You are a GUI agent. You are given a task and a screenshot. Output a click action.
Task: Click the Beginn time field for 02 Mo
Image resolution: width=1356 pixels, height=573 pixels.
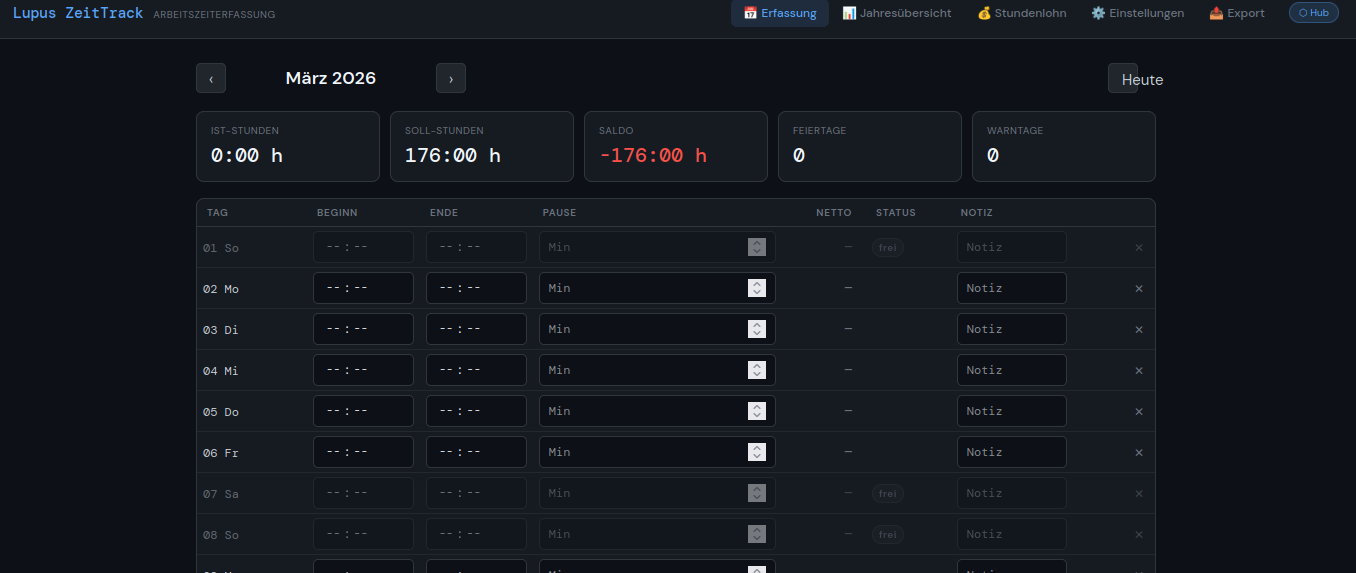tap(363, 288)
